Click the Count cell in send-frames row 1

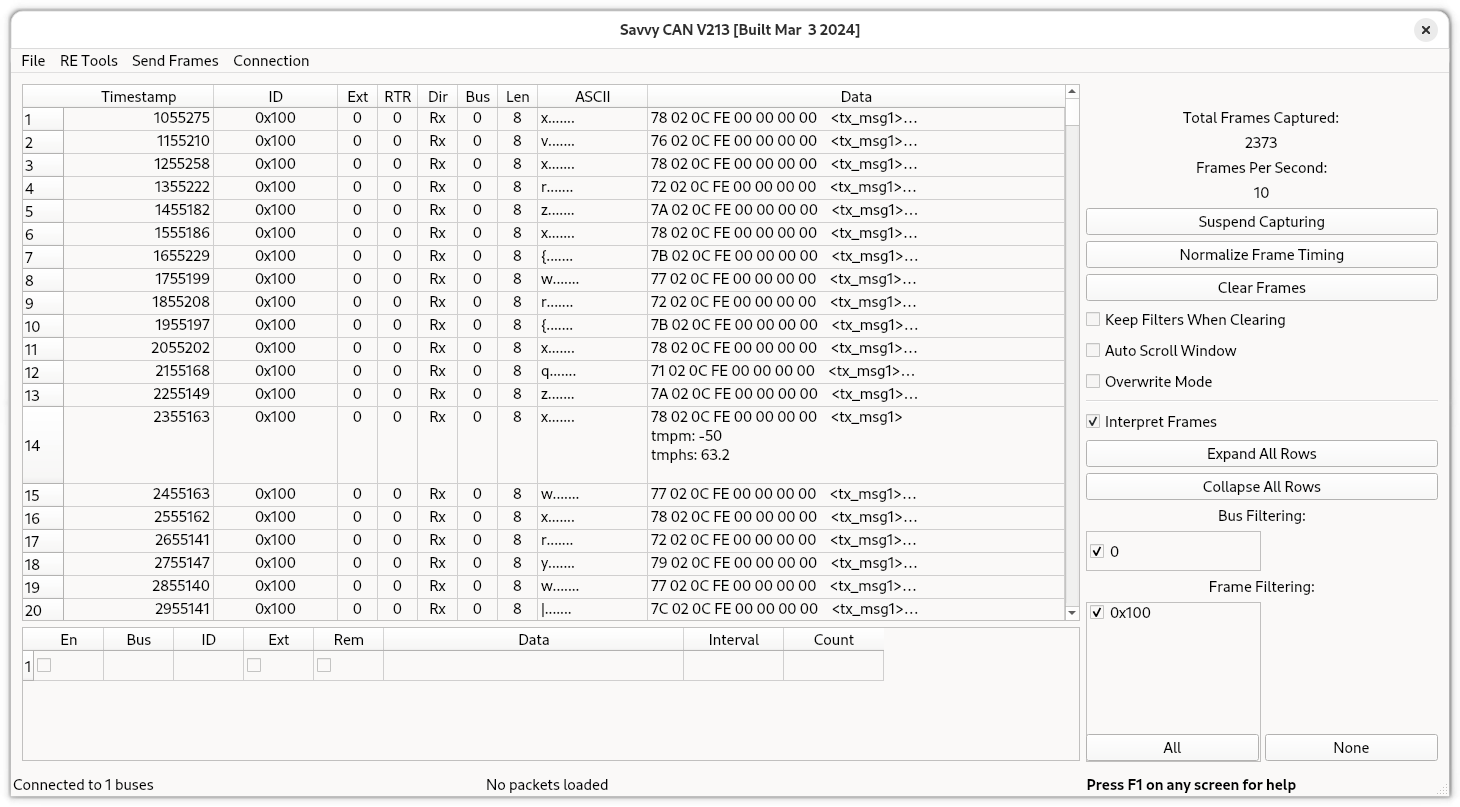(833, 666)
